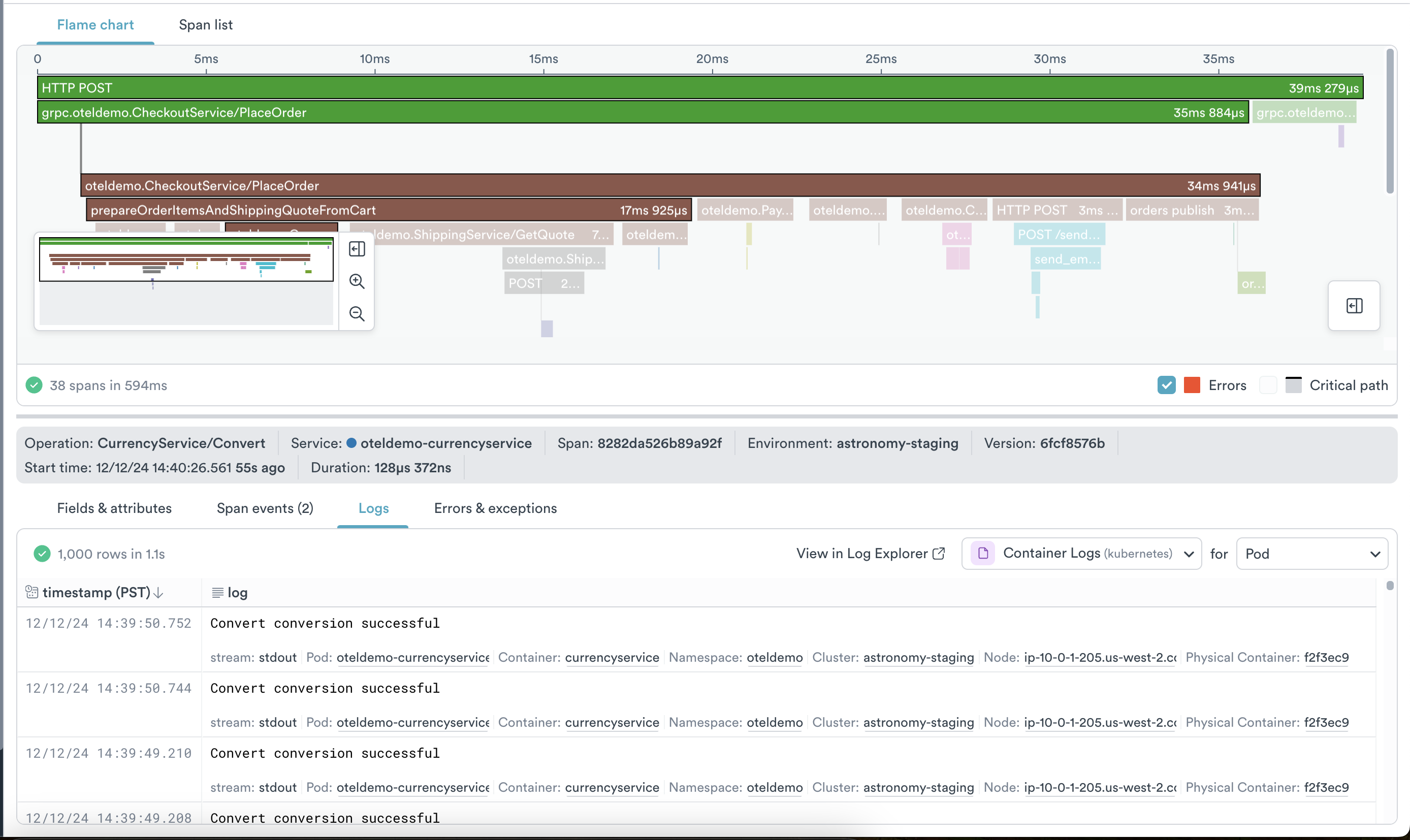
Task: Click Operation CurrencyService/Convert text
Action: pos(181,443)
